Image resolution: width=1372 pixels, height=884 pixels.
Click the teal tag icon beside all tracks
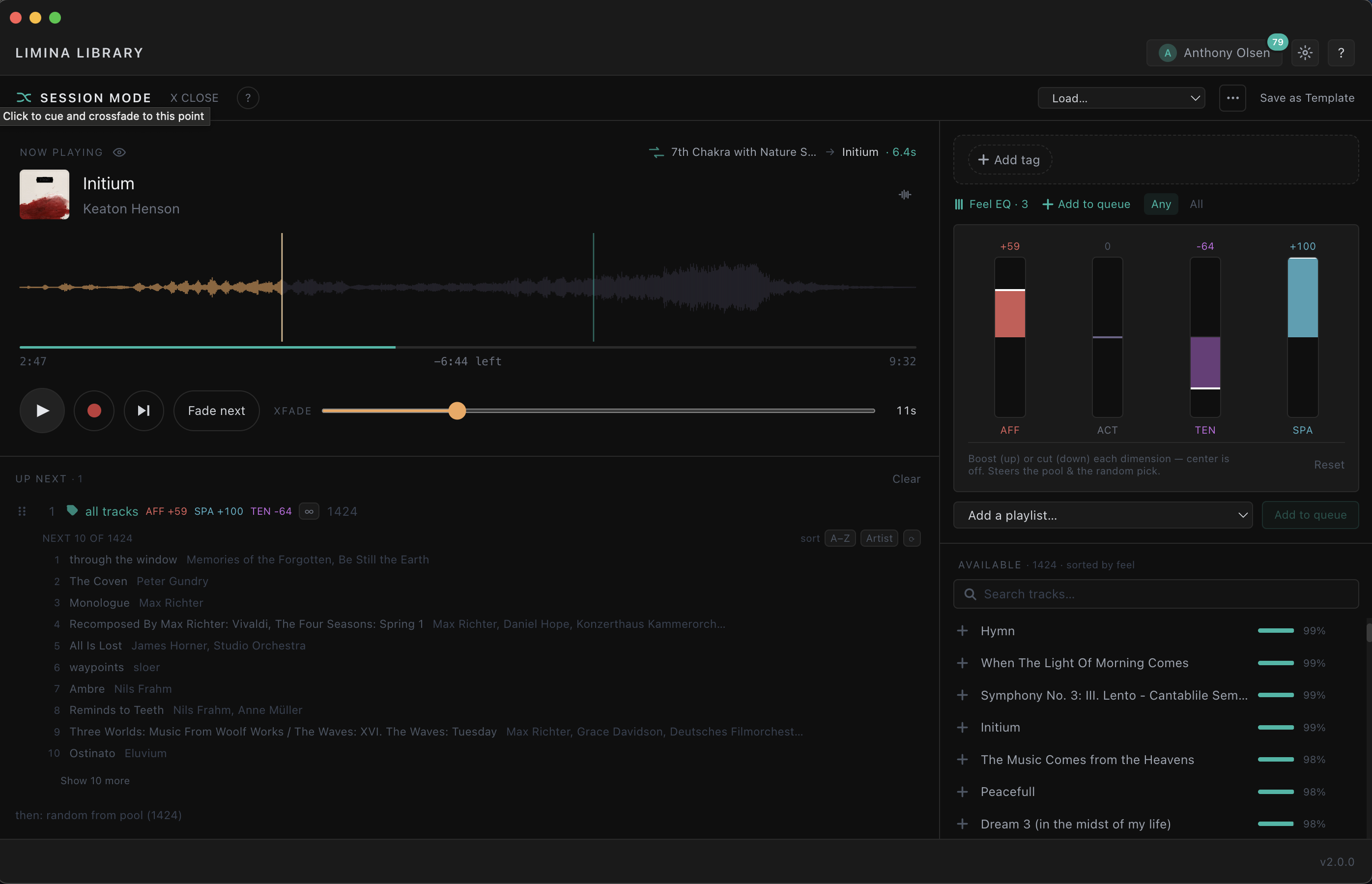[x=72, y=510]
